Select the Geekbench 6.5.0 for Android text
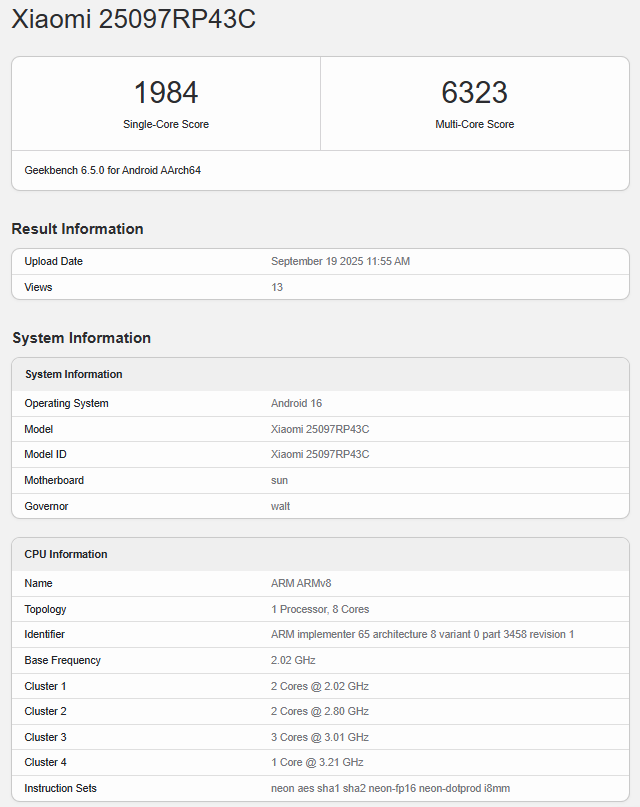The image size is (640, 807). (113, 170)
